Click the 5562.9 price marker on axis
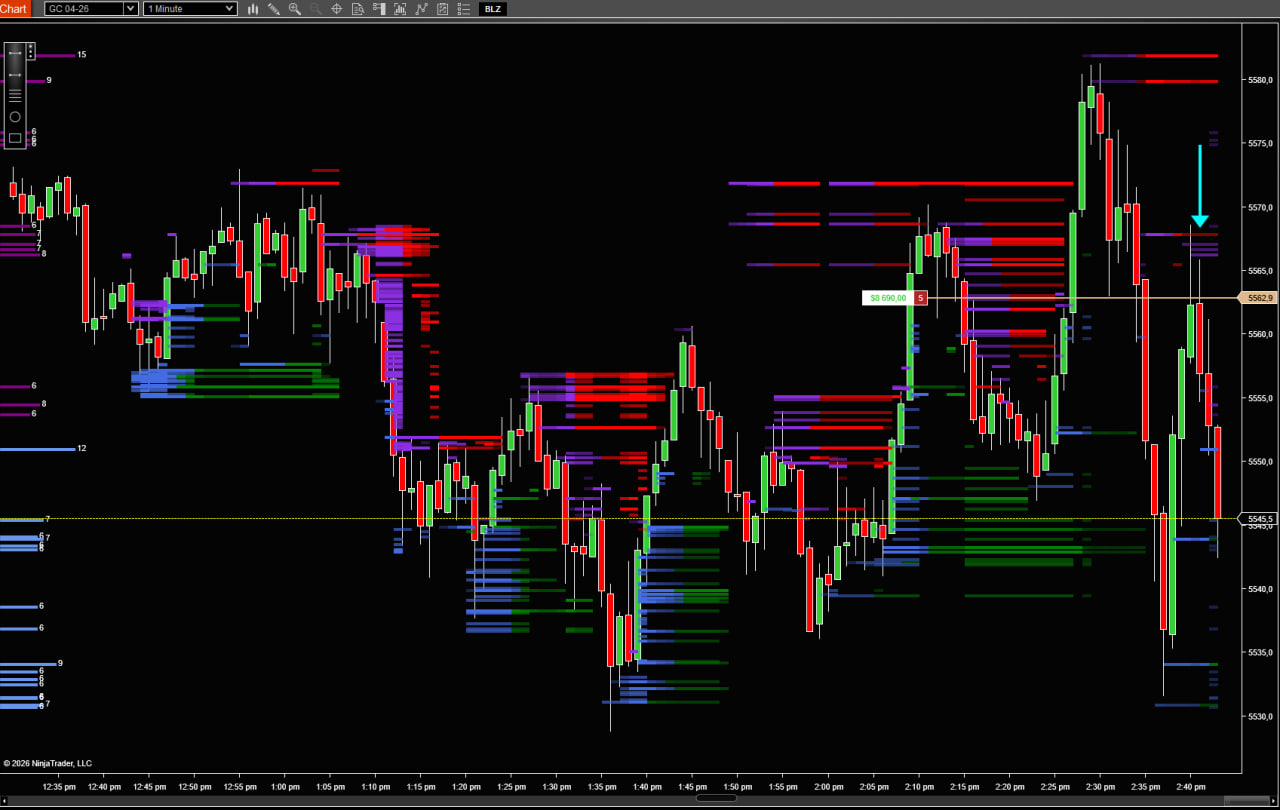This screenshot has width=1280, height=810. [x=1259, y=298]
